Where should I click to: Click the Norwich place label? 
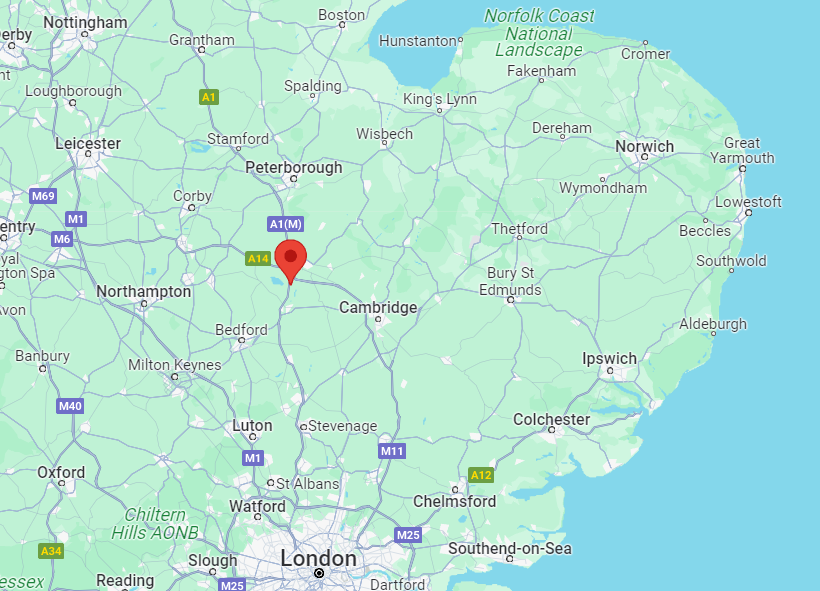point(644,146)
